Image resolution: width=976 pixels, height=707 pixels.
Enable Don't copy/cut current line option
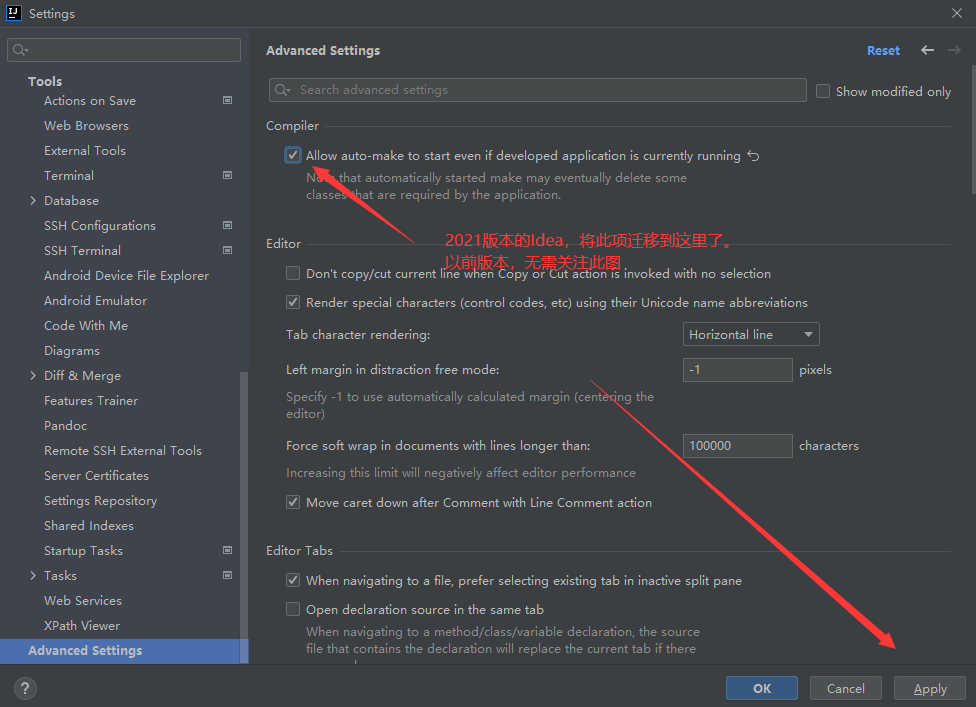293,273
